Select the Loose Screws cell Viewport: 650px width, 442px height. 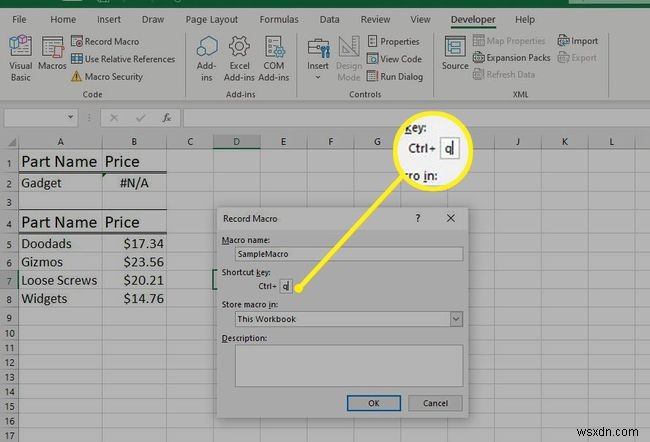(x=61, y=280)
